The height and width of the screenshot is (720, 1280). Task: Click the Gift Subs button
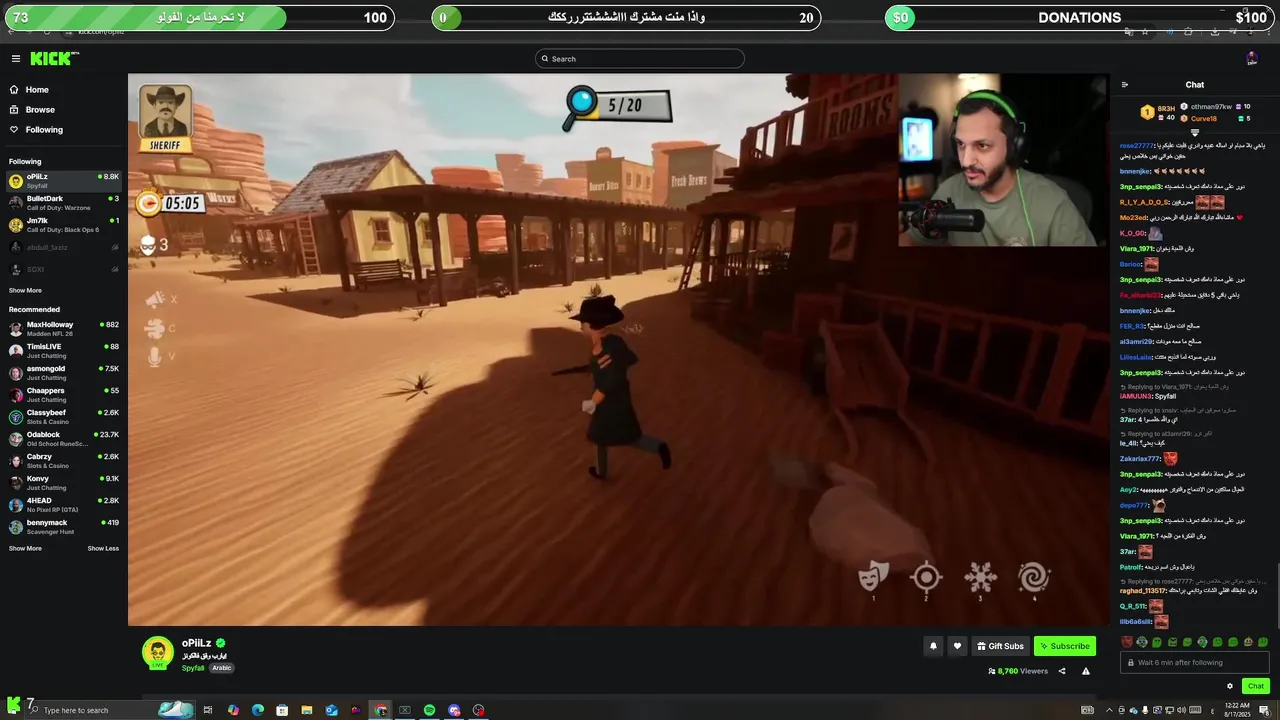pos(1000,646)
